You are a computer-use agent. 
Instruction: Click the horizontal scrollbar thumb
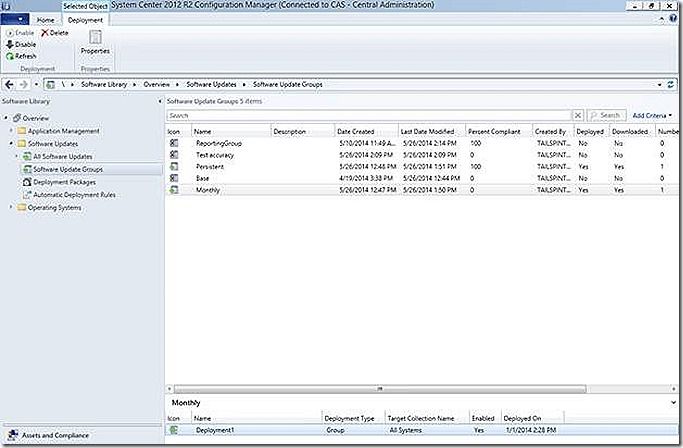point(380,388)
